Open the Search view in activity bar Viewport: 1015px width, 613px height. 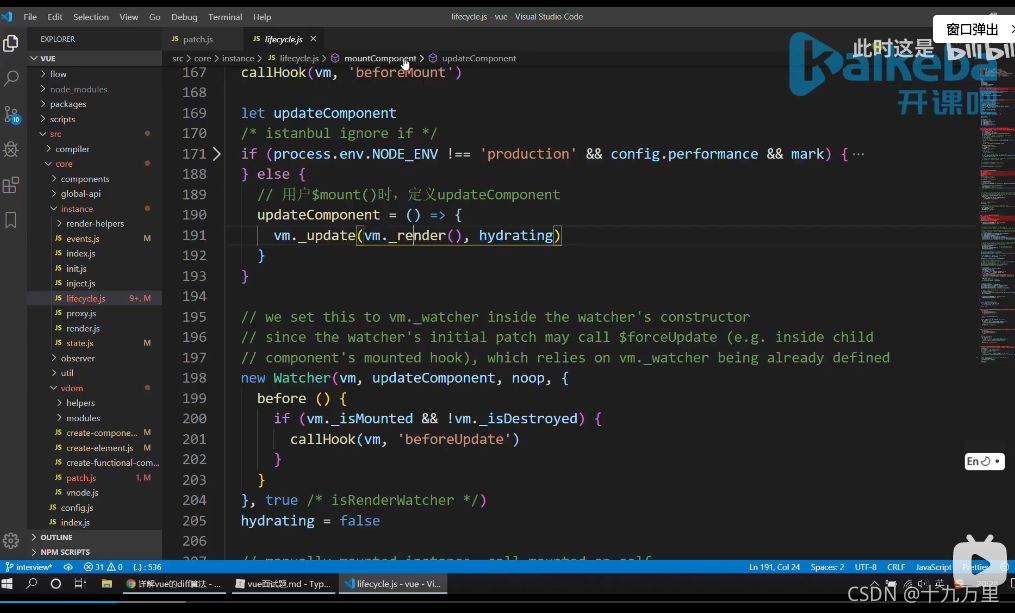click(x=11, y=79)
